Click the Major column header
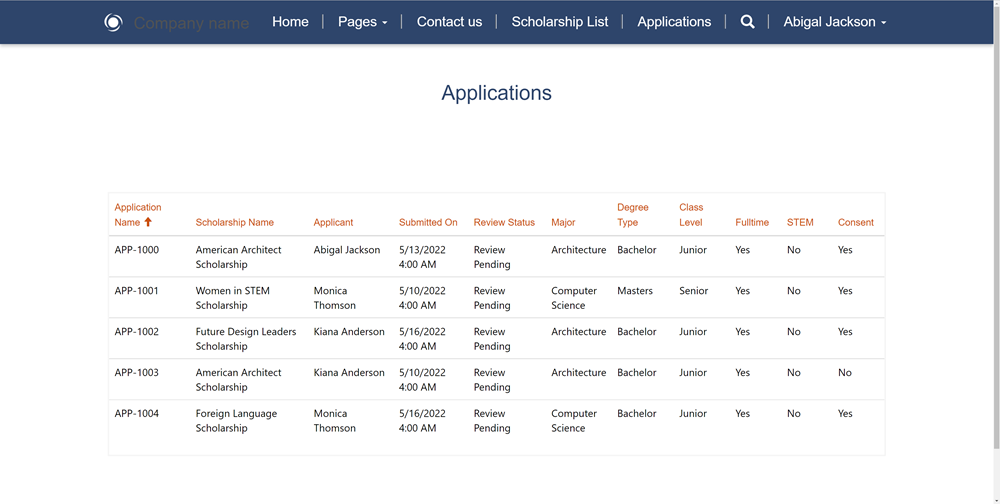Image resolution: width=1000 pixels, height=504 pixels. point(563,222)
